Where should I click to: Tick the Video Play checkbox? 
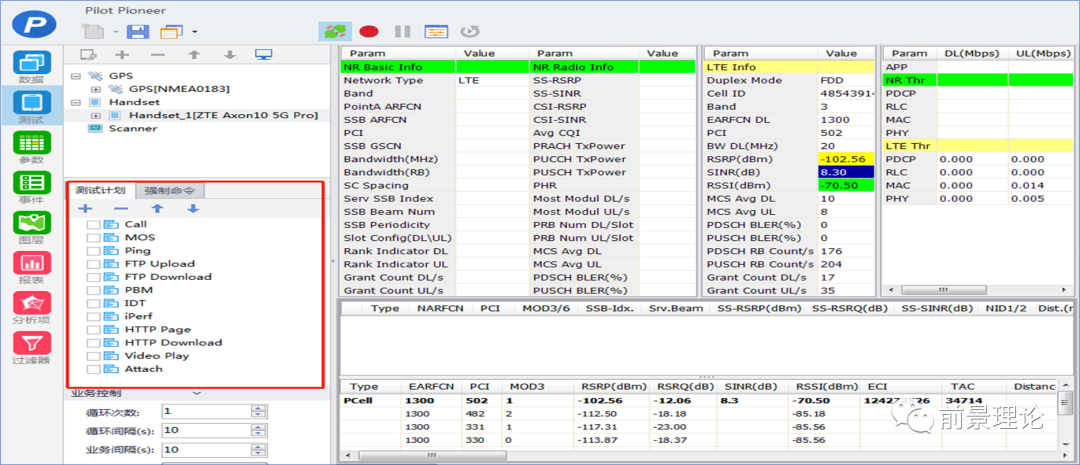94,356
